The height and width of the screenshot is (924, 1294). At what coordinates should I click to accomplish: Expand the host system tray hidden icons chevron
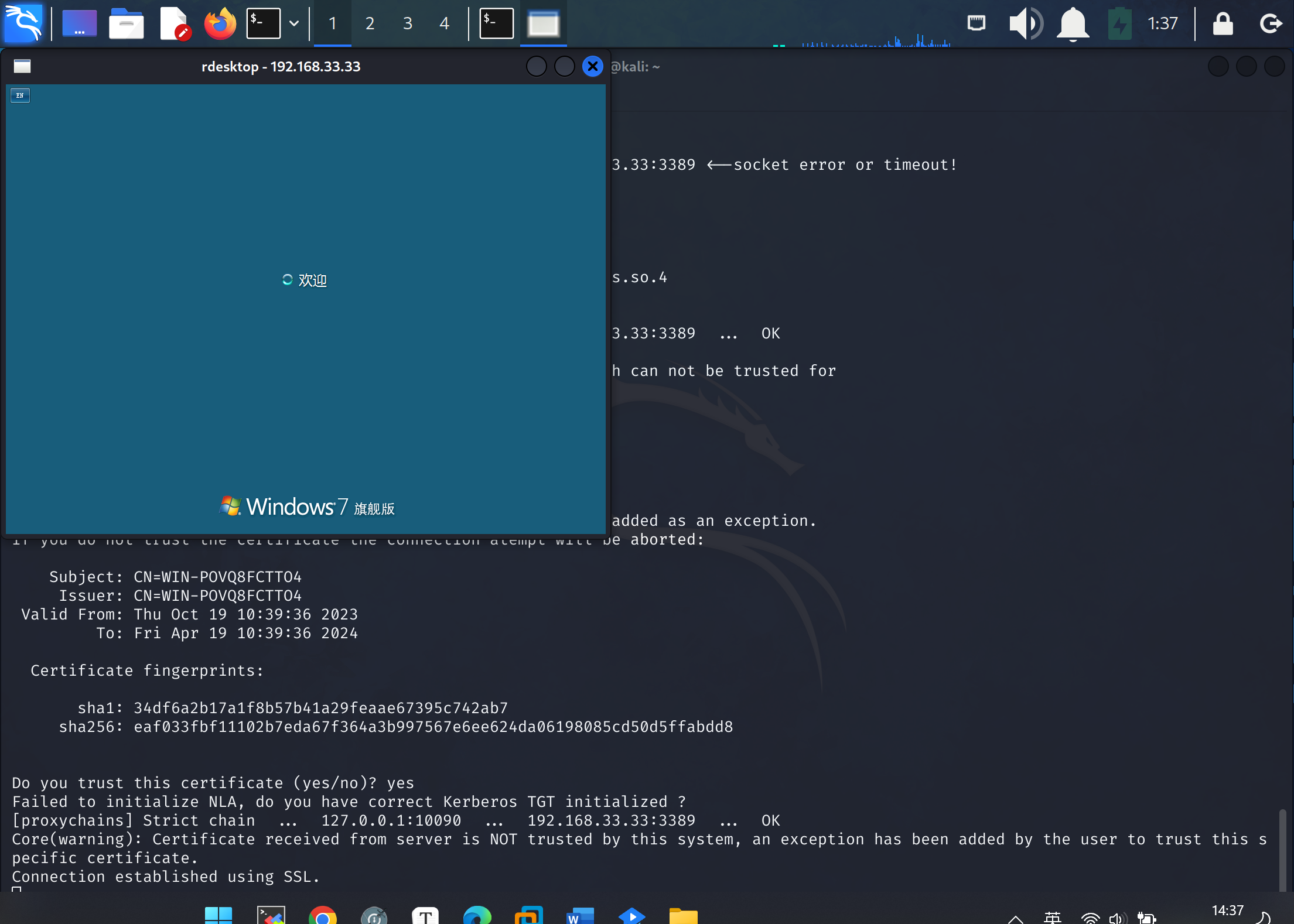point(1015,918)
